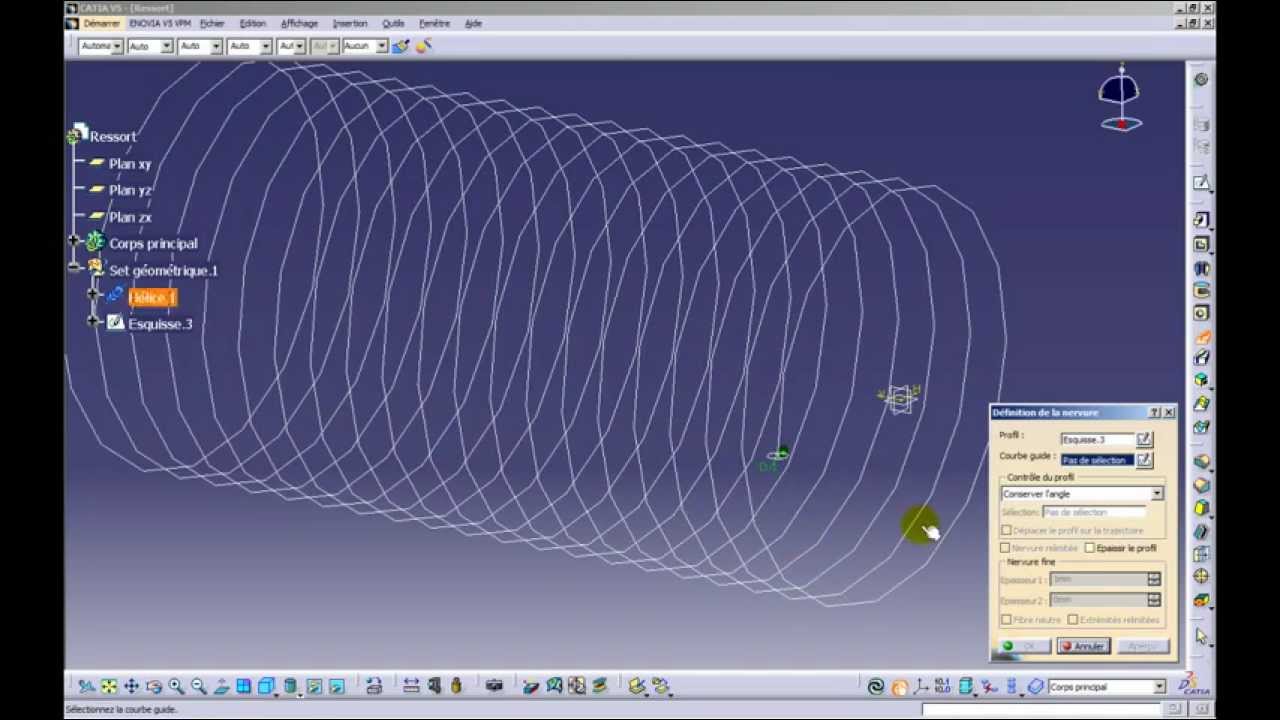Open the Aide menu
This screenshot has width=1280, height=720.
[473, 23]
